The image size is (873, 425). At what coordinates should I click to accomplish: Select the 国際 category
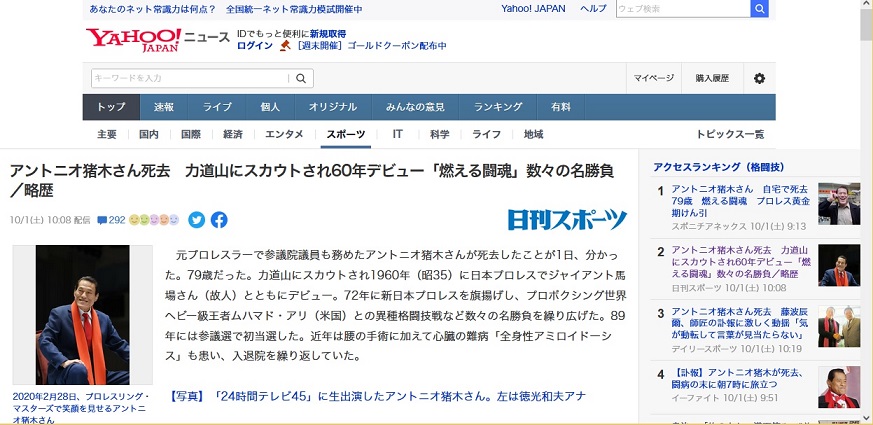191,134
